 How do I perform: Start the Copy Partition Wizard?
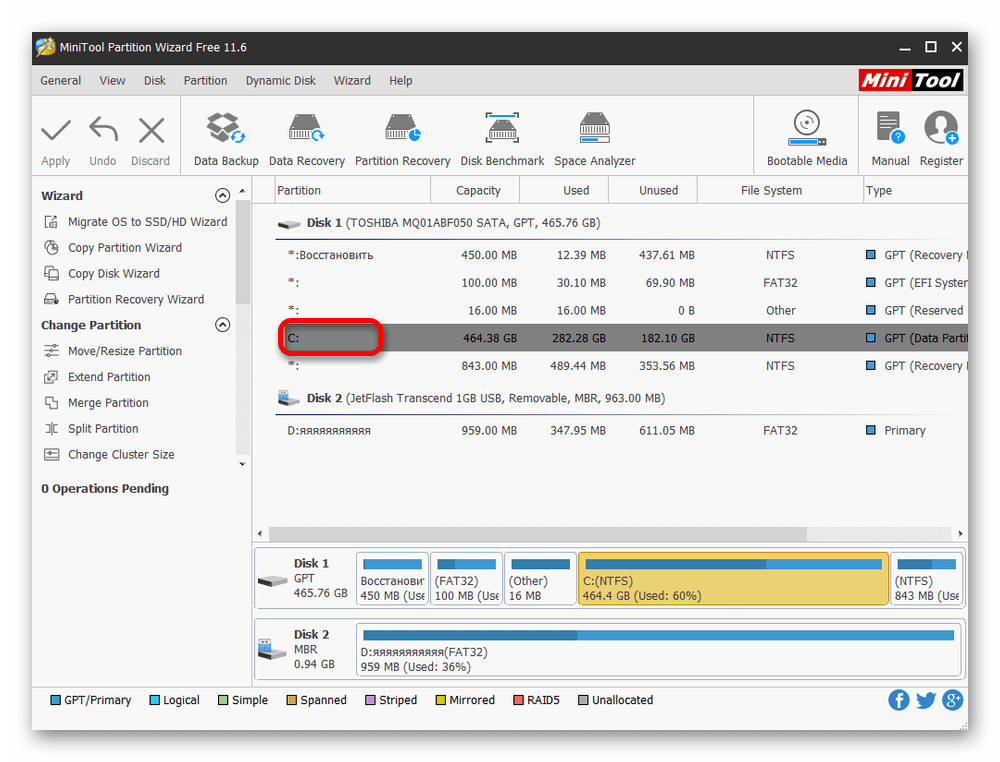(x=125, y=247)
